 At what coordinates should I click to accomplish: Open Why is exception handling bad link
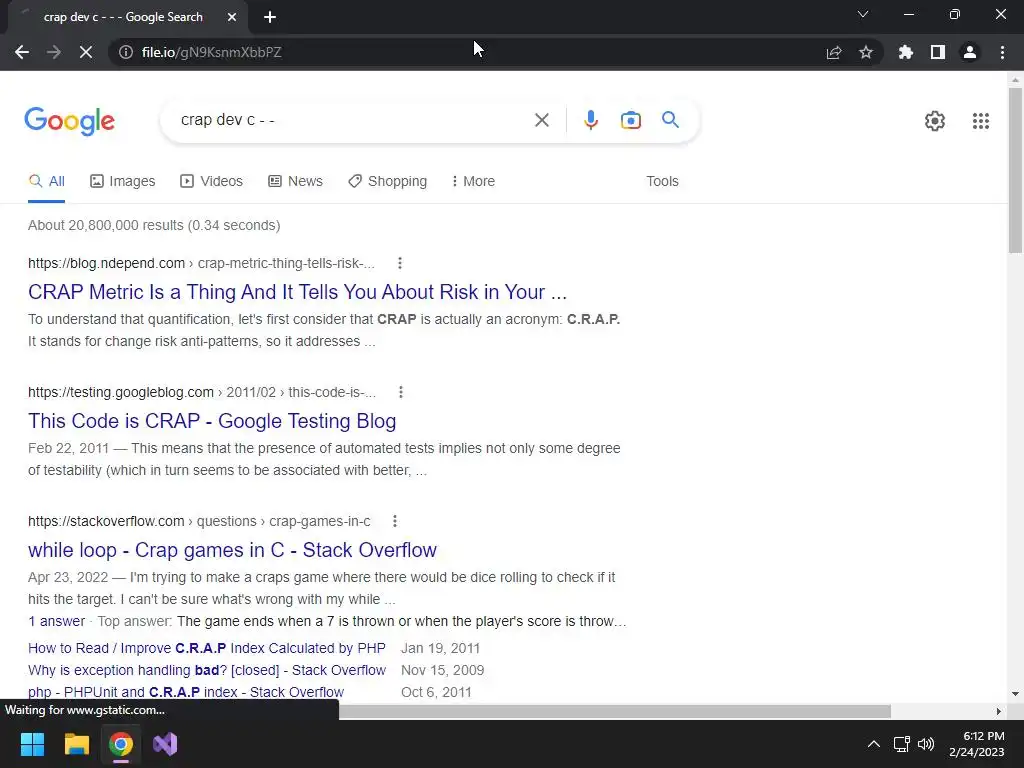point(207,671)
